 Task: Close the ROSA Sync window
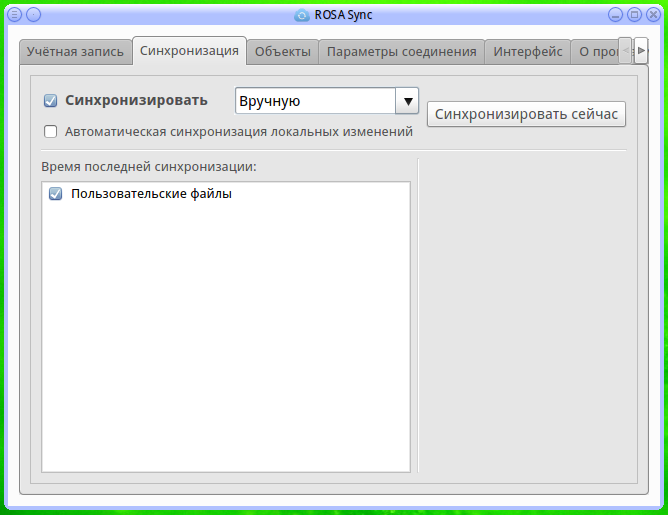654,15
